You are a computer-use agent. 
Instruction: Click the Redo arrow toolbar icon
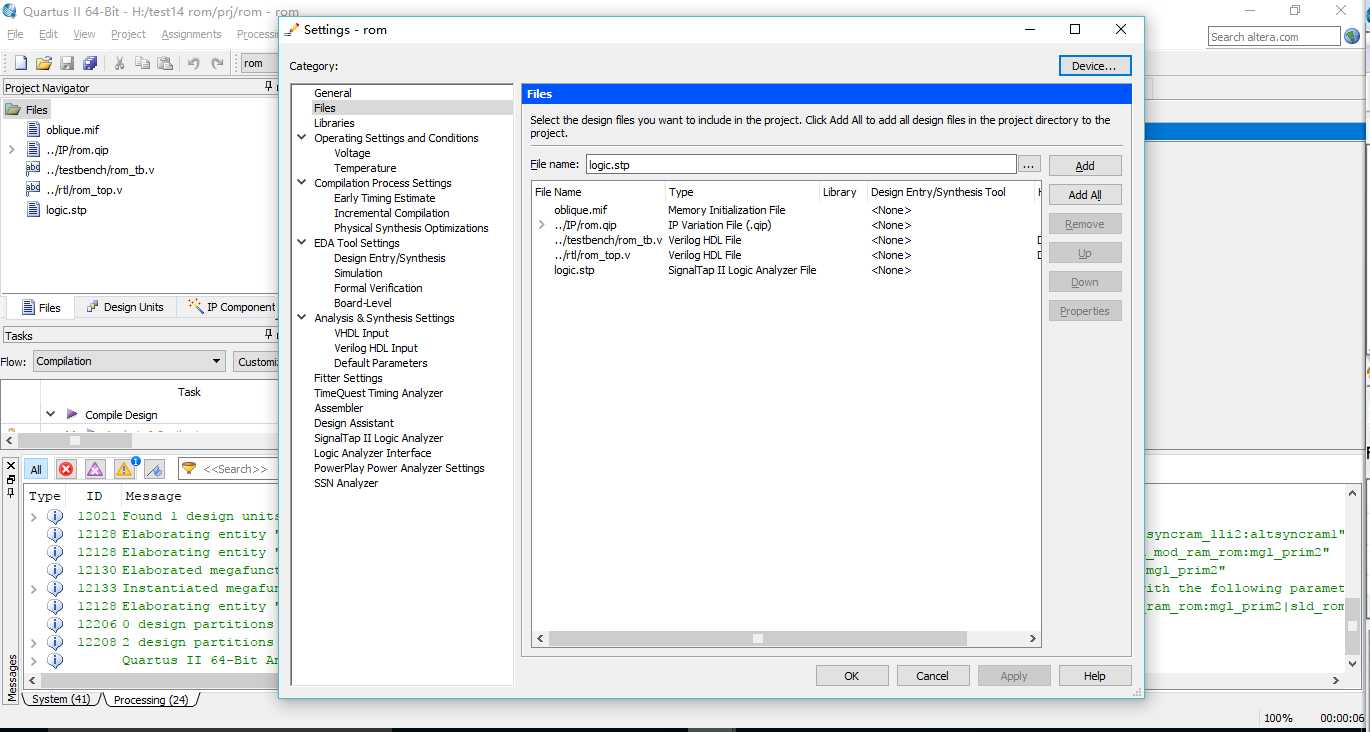(217, 63)
